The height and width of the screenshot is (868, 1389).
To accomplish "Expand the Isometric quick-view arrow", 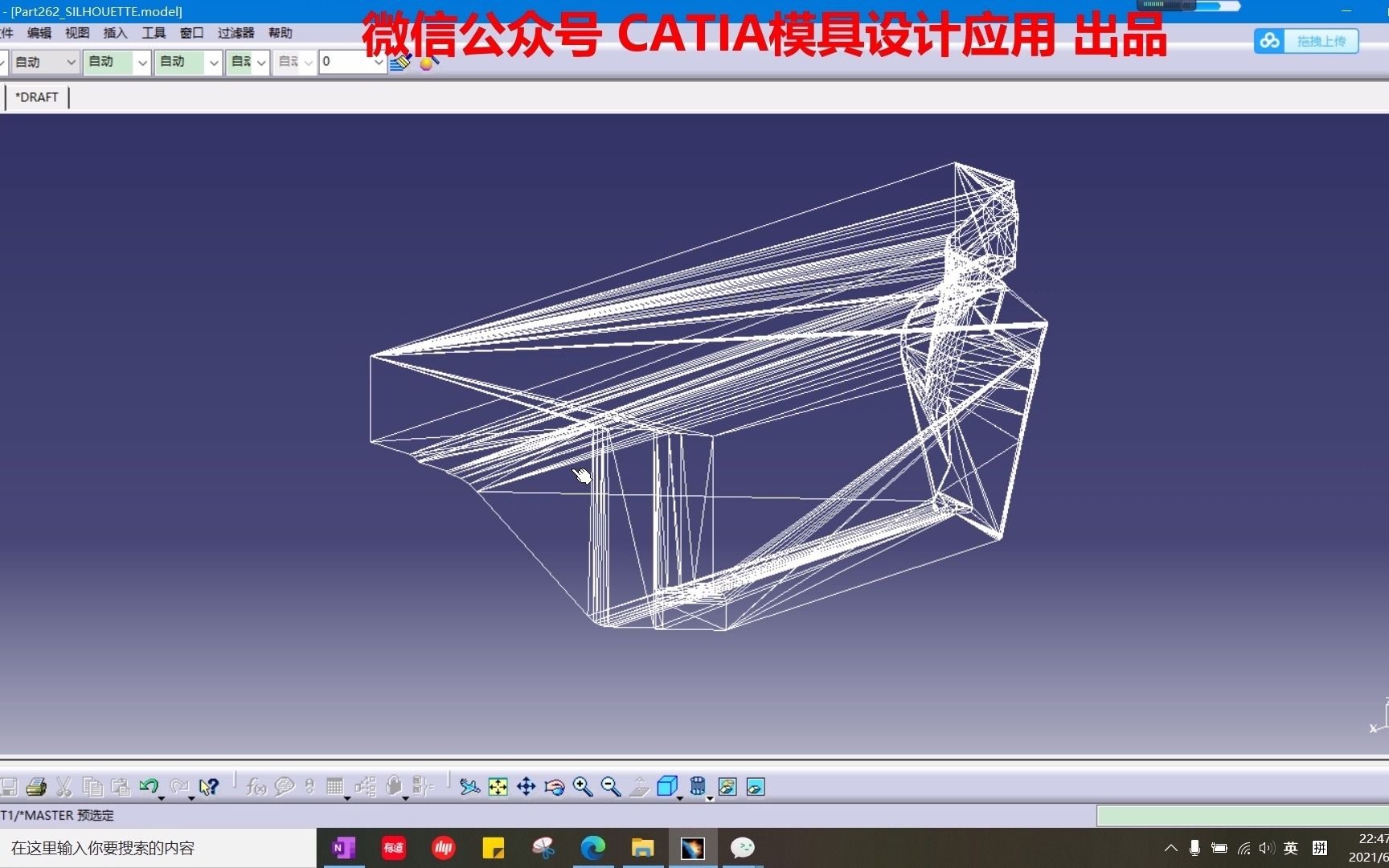I will (680, 797).
